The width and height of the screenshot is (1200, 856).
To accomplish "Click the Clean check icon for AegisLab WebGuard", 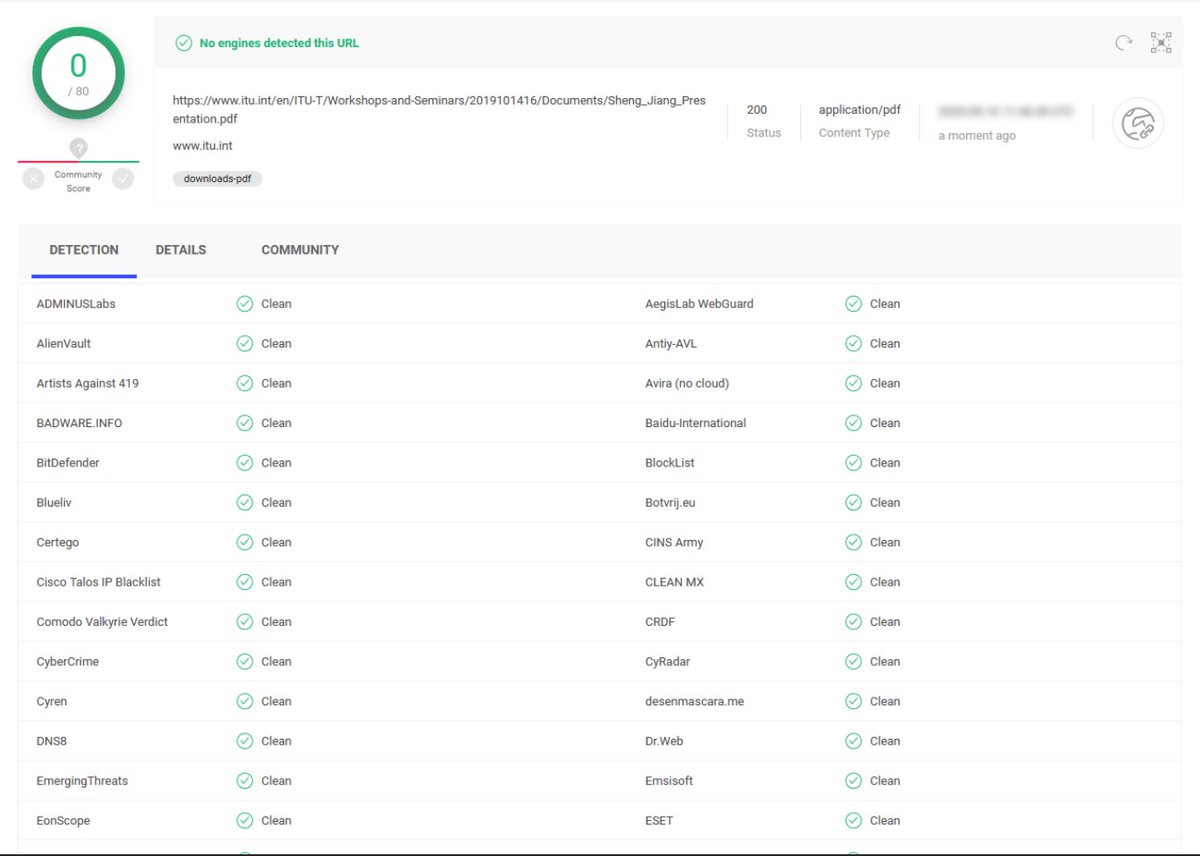I will tap(853, 304).
